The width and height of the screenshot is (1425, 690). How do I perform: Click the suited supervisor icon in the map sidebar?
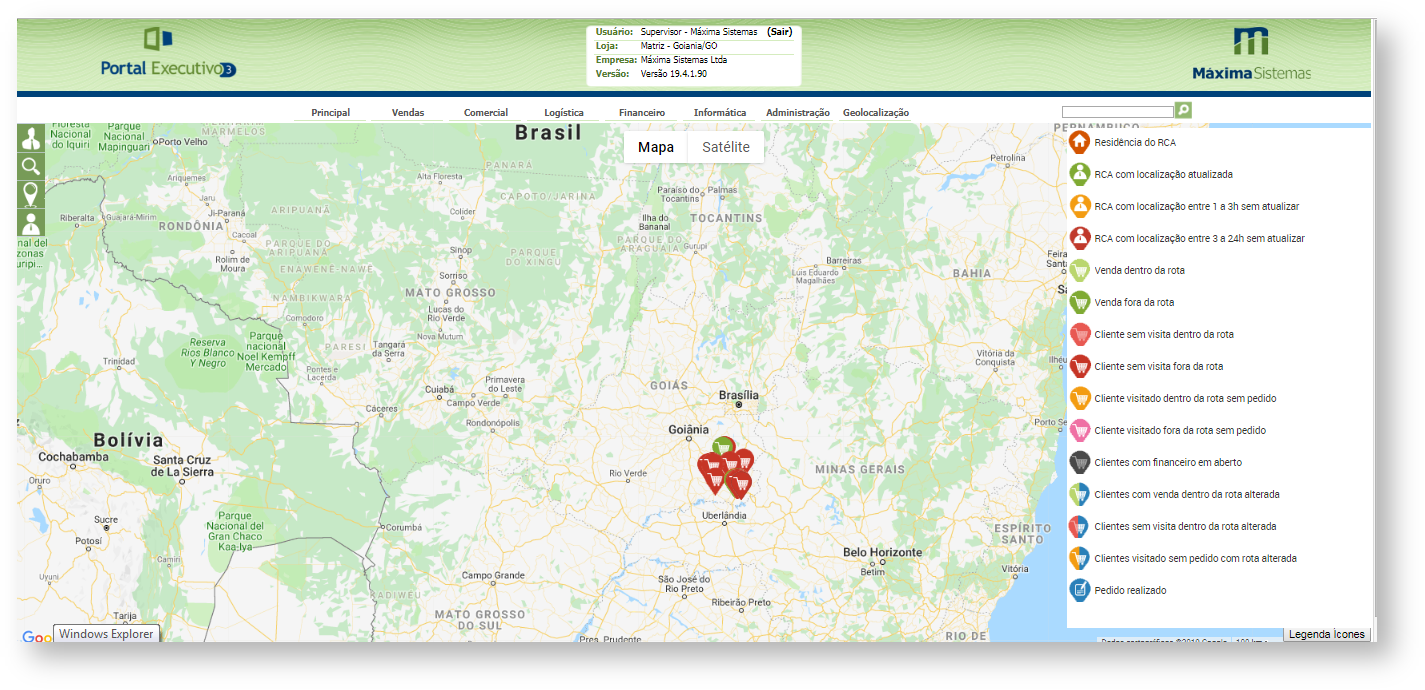(x=31, y=138)
